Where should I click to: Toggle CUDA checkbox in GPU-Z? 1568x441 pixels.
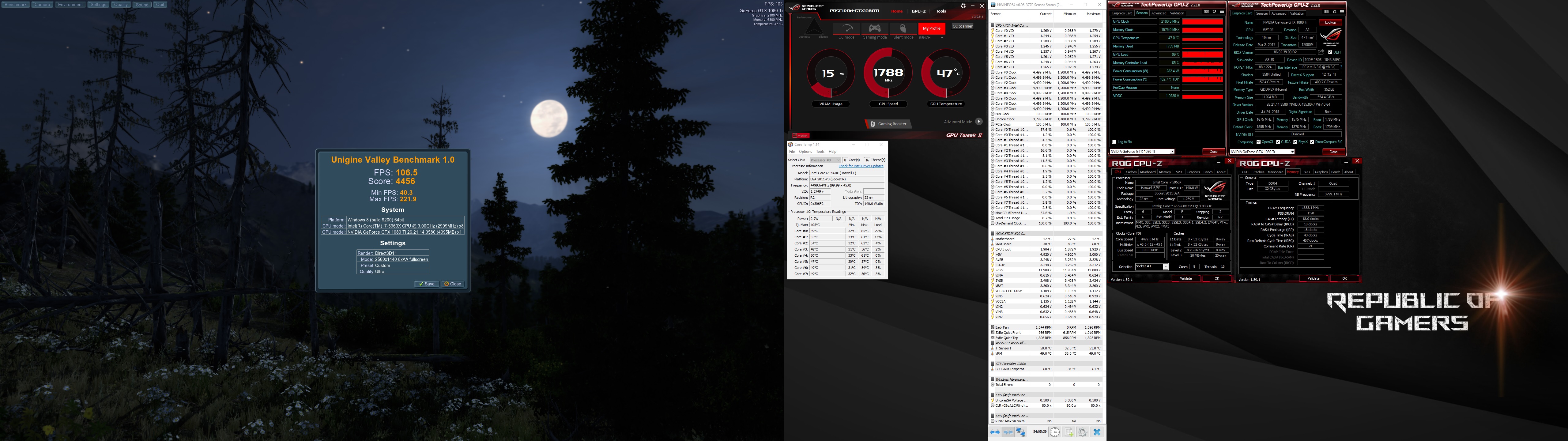(1278, 142)
